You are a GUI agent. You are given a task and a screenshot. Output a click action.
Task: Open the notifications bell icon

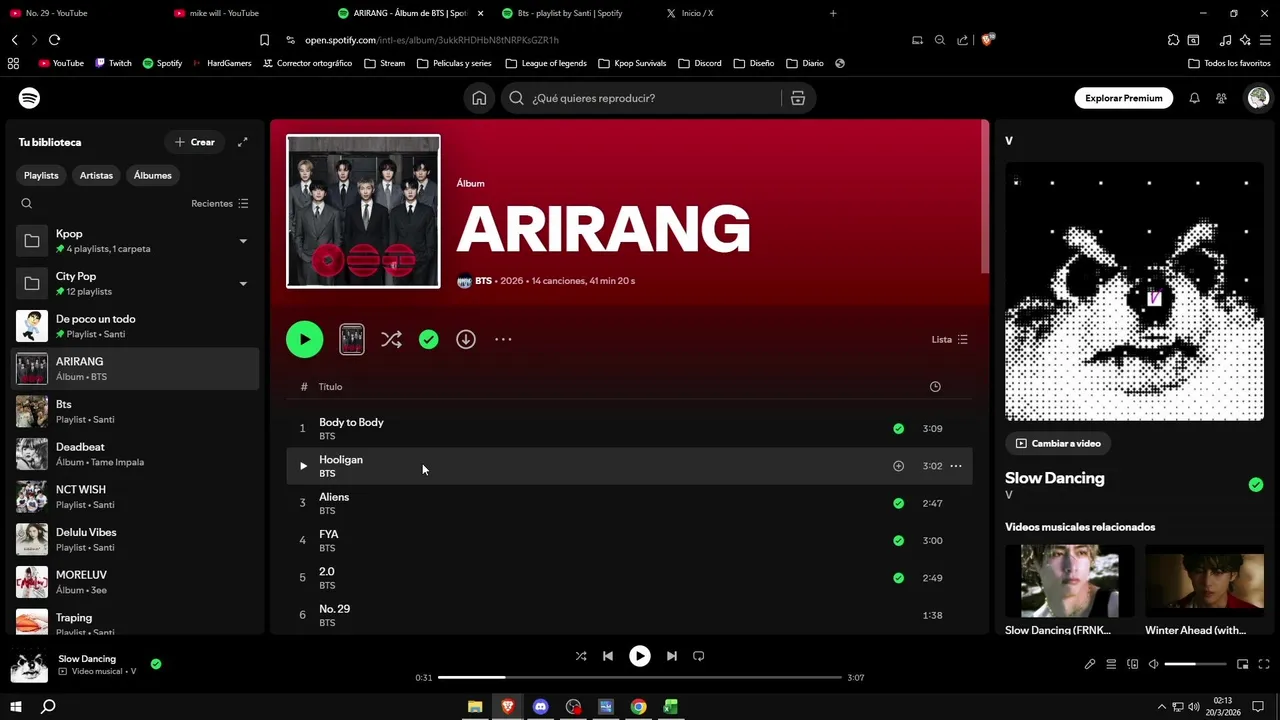(x=1194, y=98)
